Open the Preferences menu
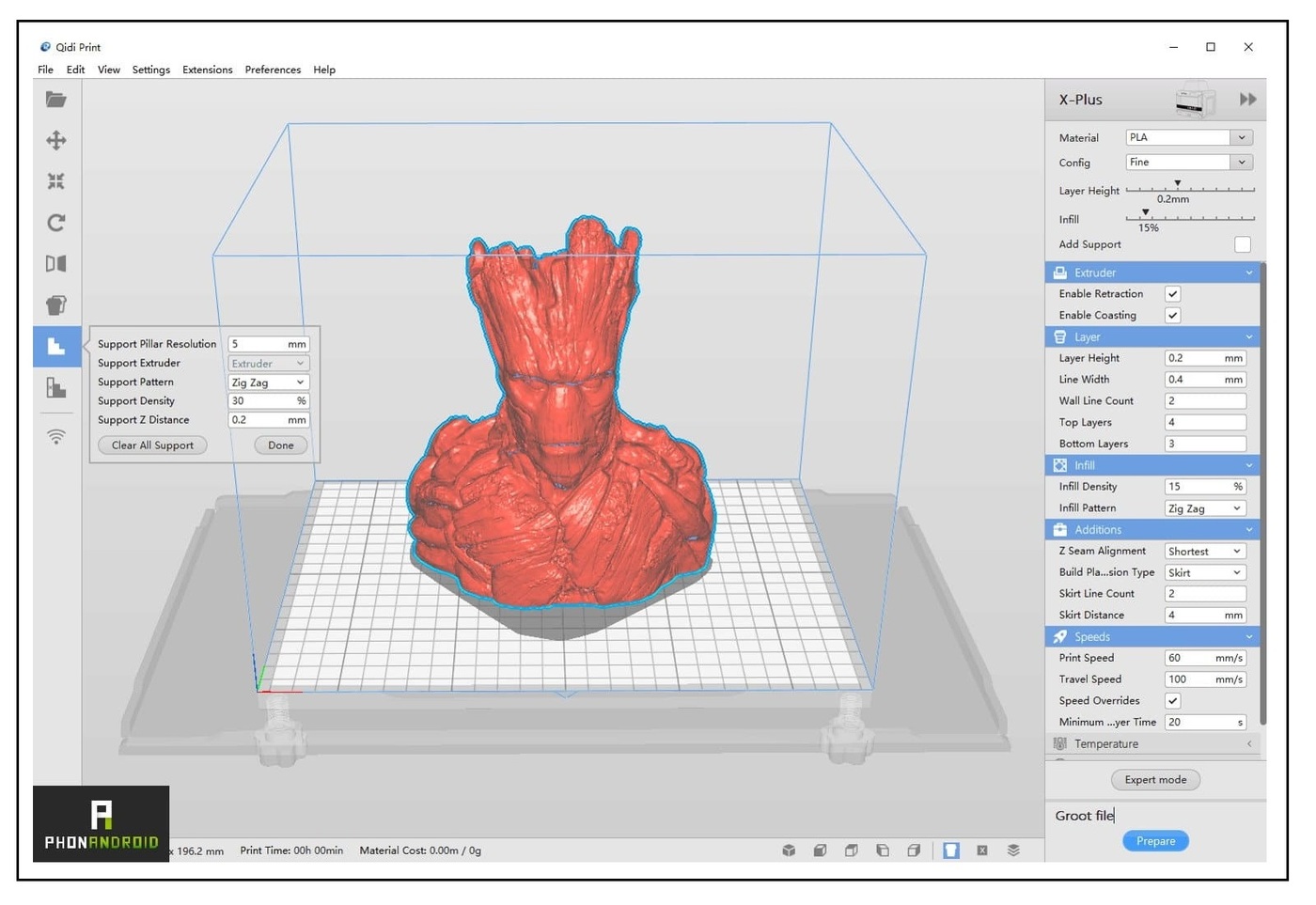The image size is (1316, 905). pos(273,70)
